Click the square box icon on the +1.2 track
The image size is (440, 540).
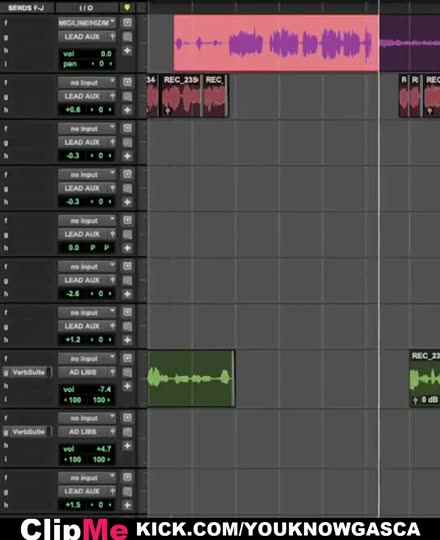coord(127,312)
